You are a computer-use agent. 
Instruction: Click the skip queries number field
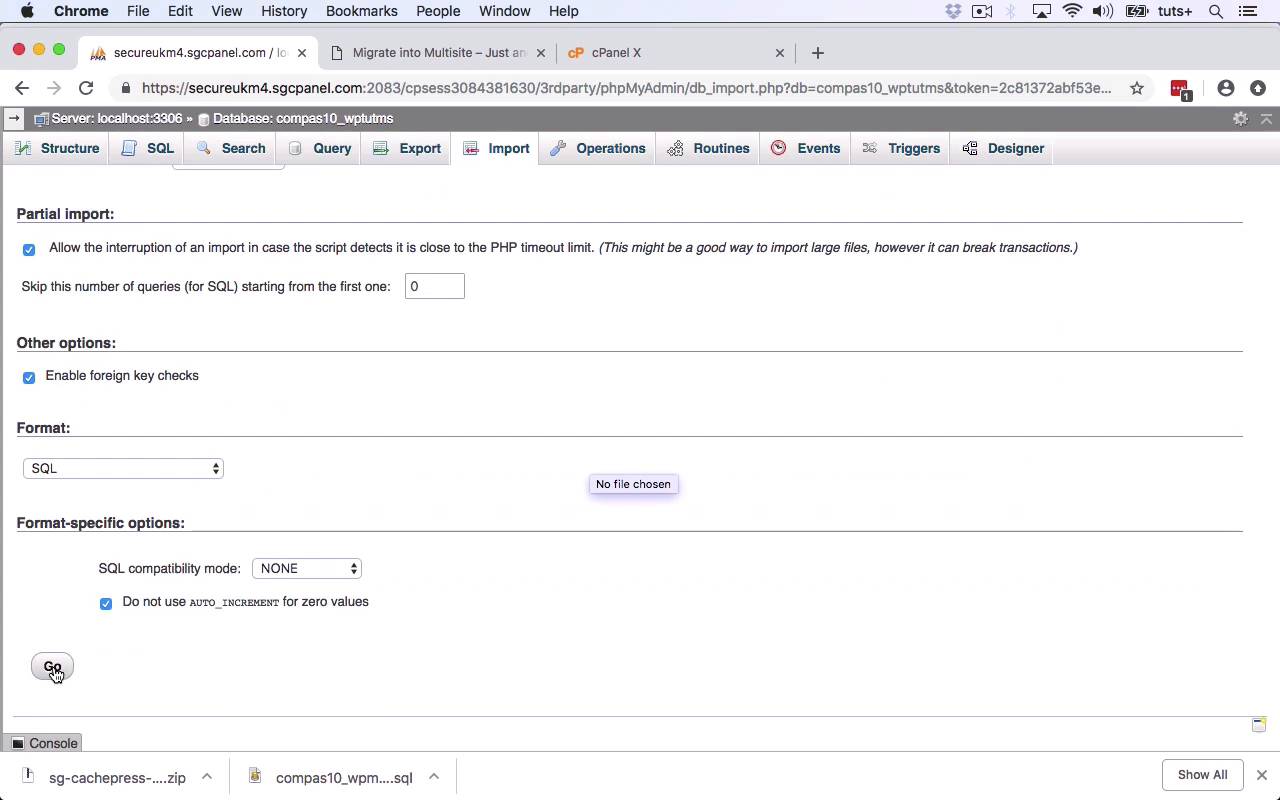tap(435, 286)
